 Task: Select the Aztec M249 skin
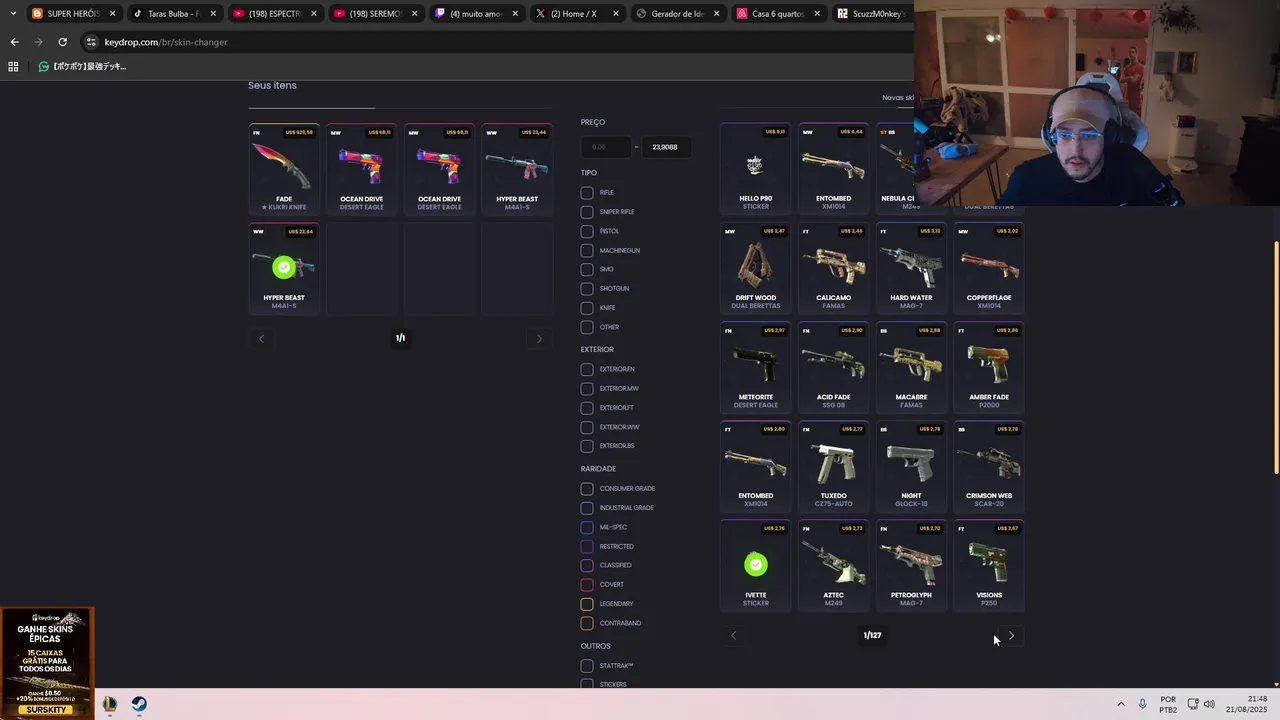pos(833,565)
